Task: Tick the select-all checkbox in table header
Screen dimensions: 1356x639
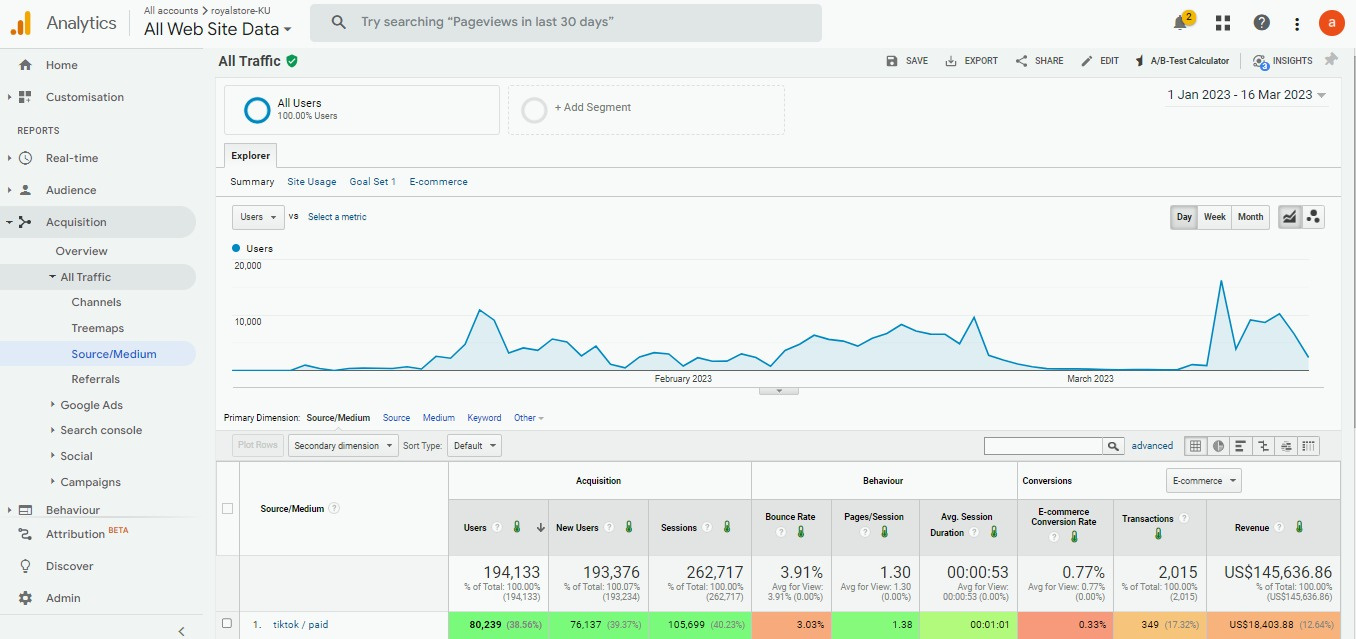Action: (x=227, y=508)
